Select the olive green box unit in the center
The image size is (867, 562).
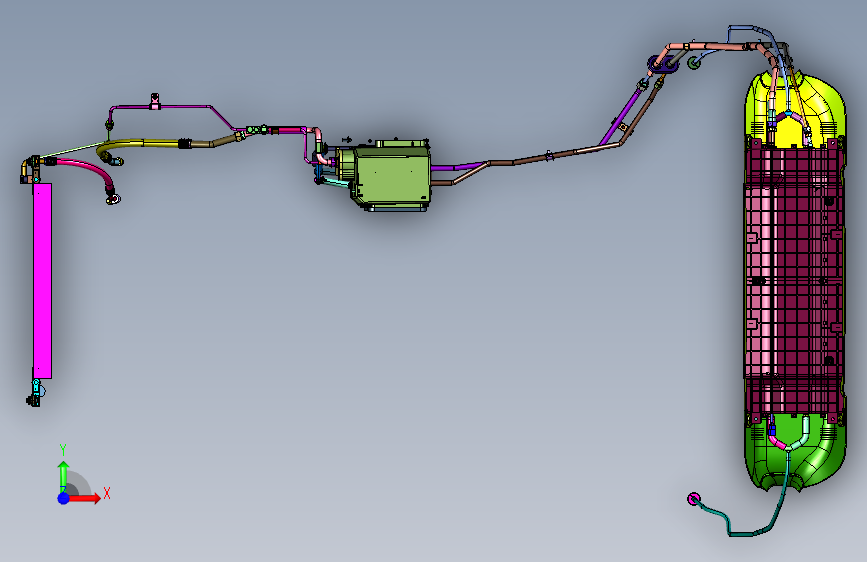click(394, 175)
